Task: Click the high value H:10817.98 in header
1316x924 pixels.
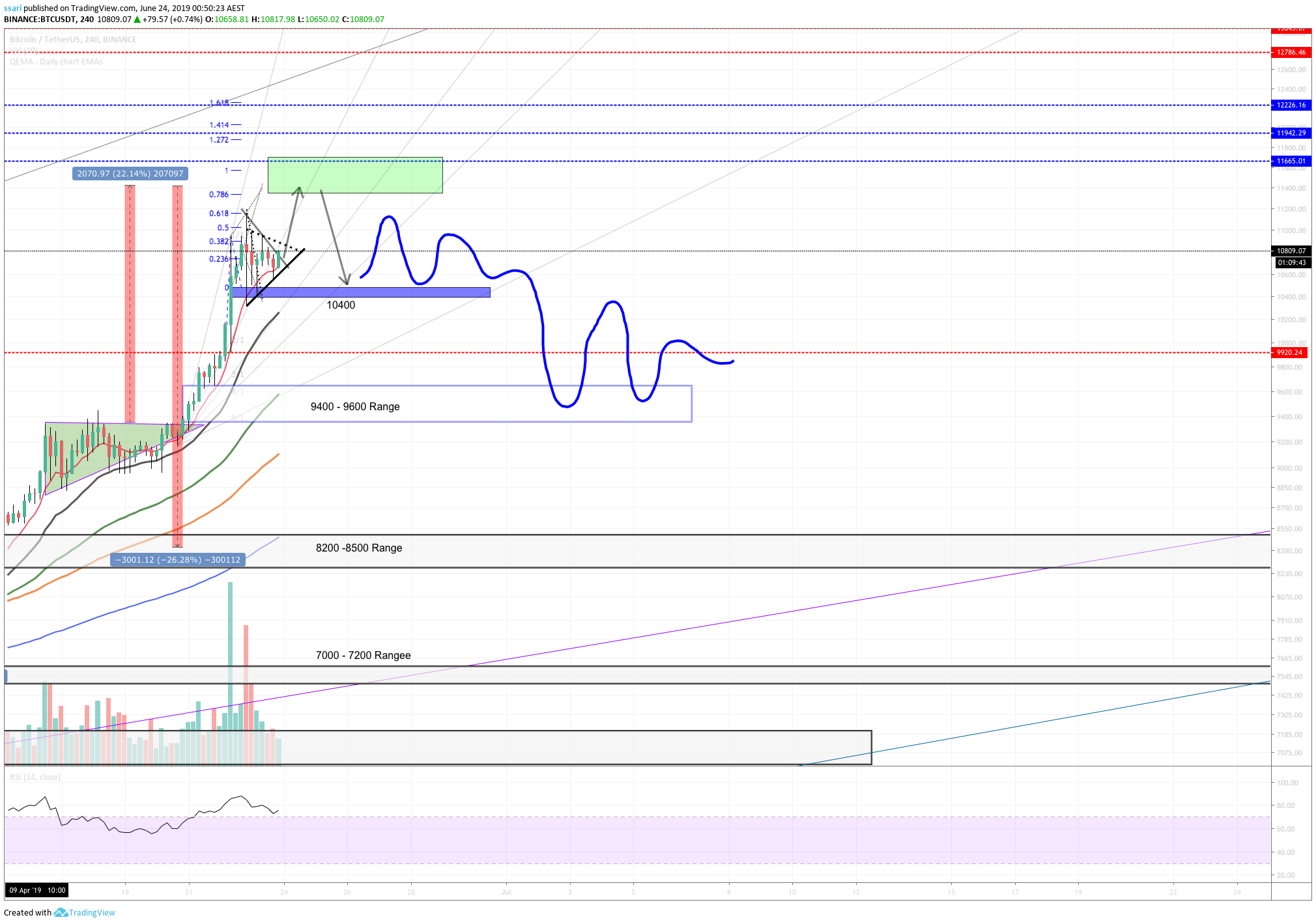Action: [273, 19]
